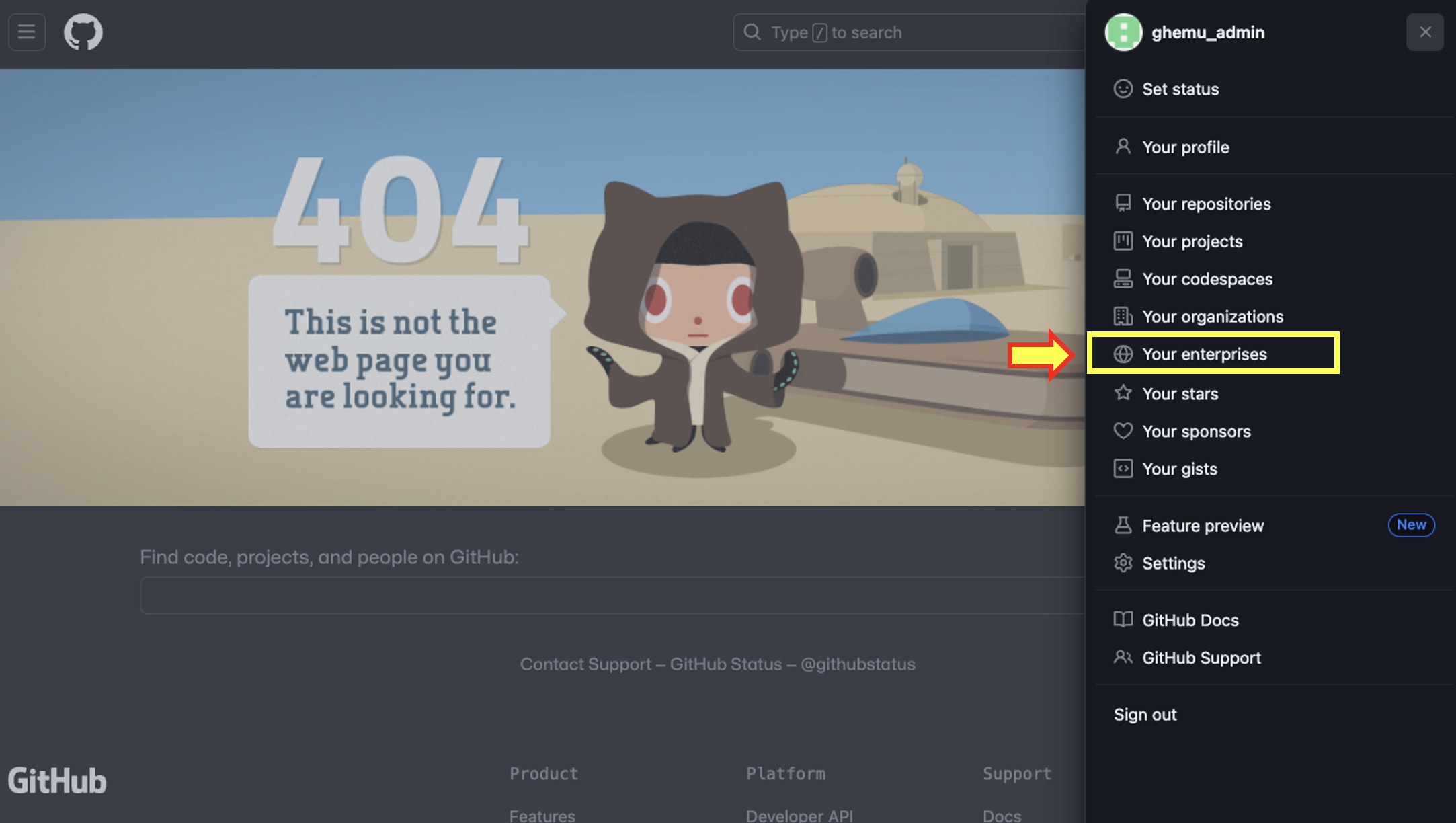Click the Docs footer link
Viewport: 1456px width, 823px height.
click(x=1002, y=816)
